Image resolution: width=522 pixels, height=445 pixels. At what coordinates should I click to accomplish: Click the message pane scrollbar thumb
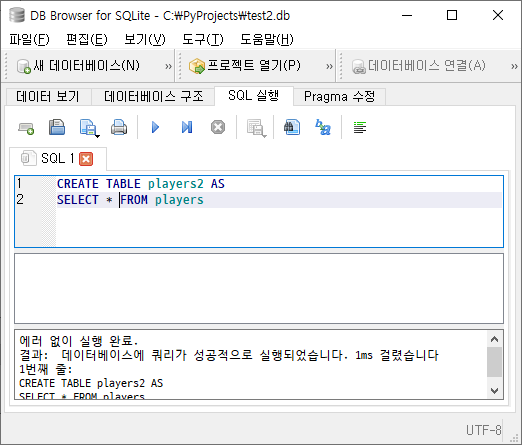tap(494, 362)
